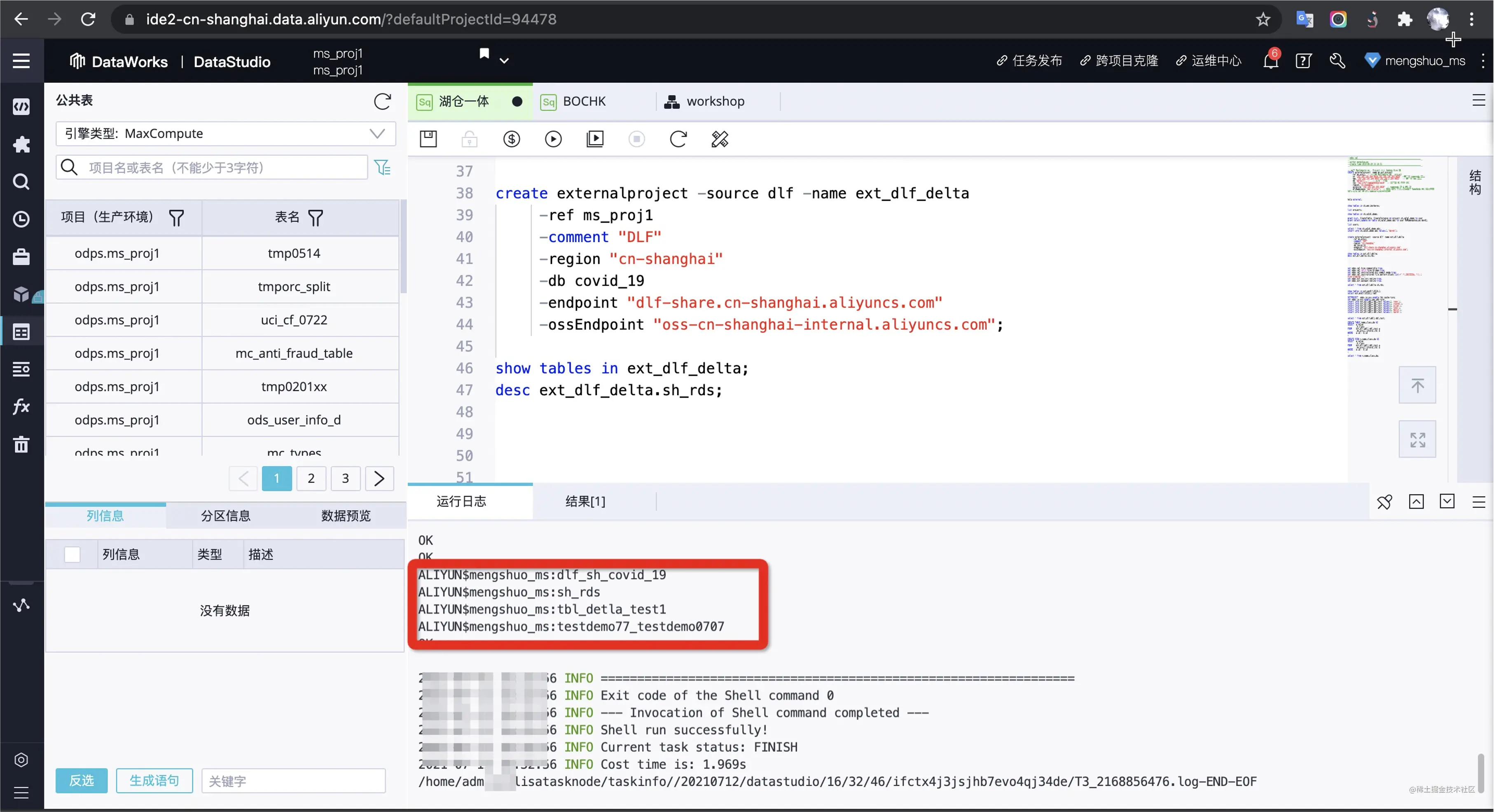Open the Data Development sidebar icon
Image resolution: width=1494 pixels, height=812 pixels.
21,107
